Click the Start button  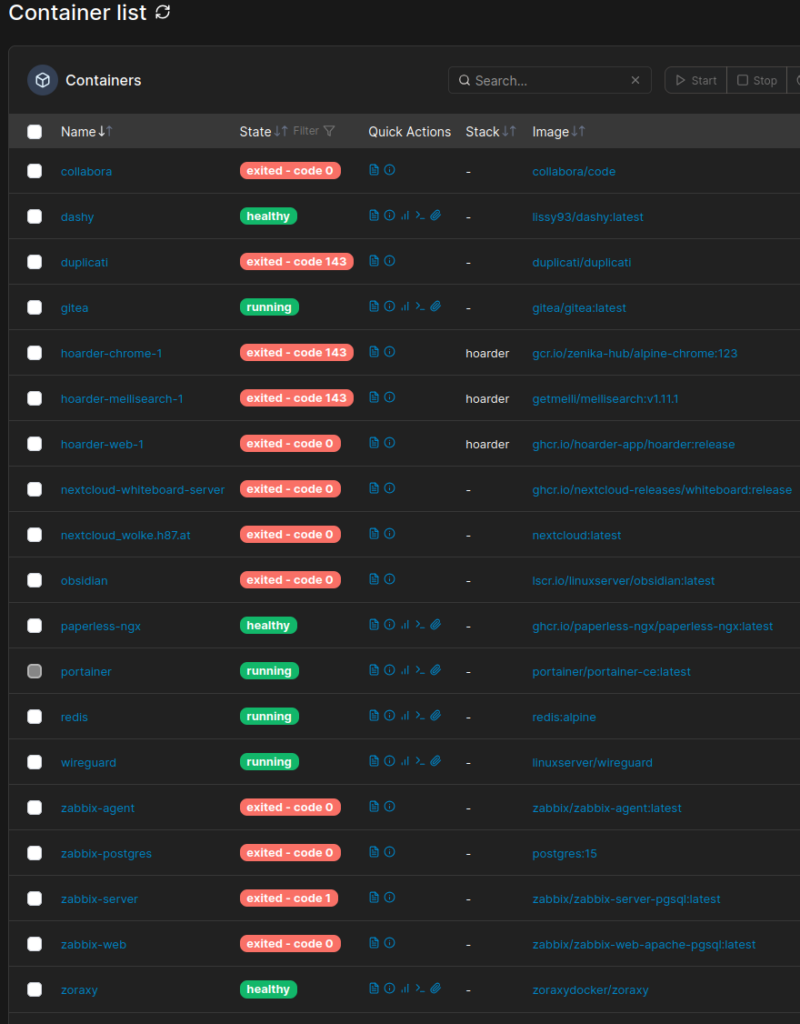pos(696,80)
